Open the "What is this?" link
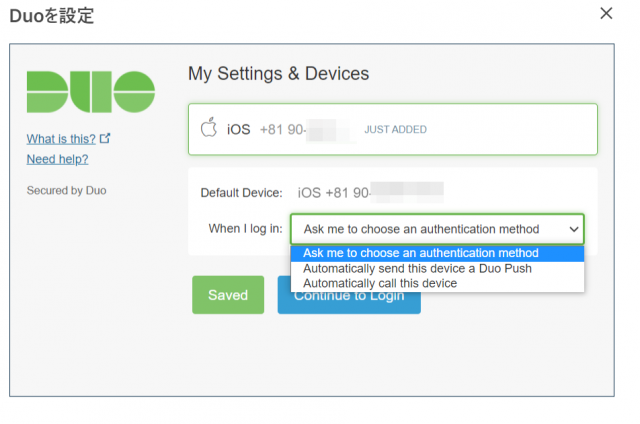 coord(61,138)
